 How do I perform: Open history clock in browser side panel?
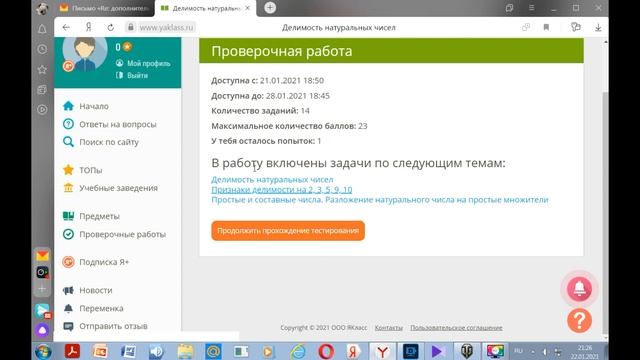(x=42, y=49)
